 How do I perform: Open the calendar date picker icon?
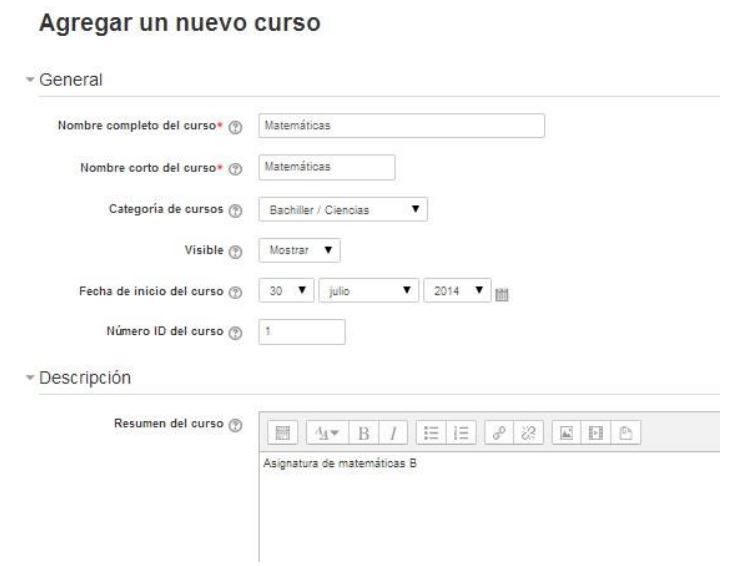point(502,294)
